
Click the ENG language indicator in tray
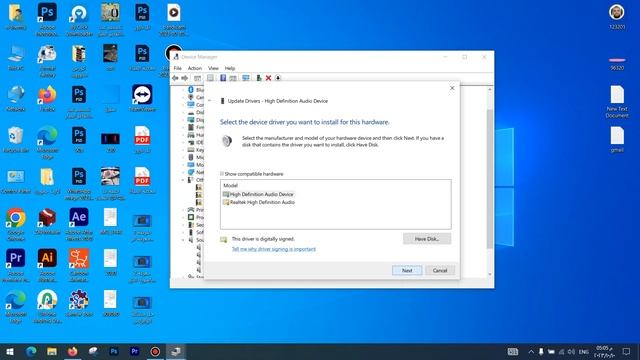[x=584, y=351]
